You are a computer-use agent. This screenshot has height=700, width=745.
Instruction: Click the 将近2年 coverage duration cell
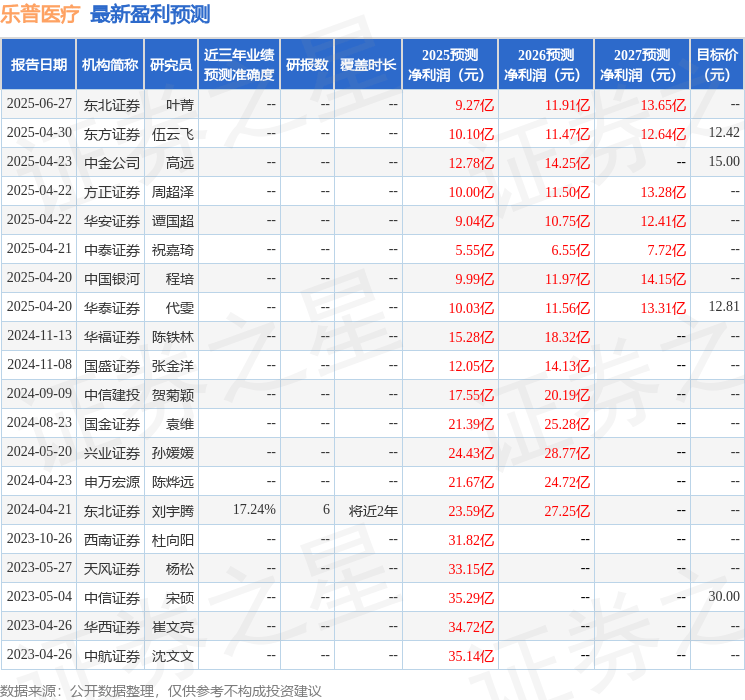pyautogui.click(x=373, y=510)
